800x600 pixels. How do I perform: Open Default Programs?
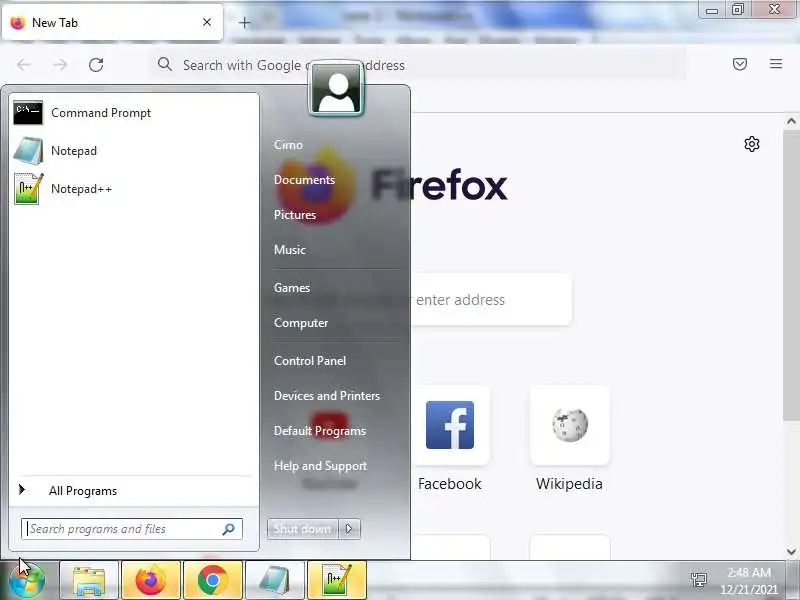(320, 431)
